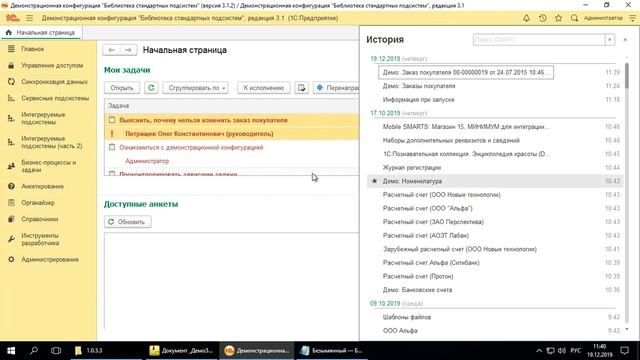Screen dimensions: 640x360
Task: Open history item Зарубежный расчетный счет
Action: 460,249
